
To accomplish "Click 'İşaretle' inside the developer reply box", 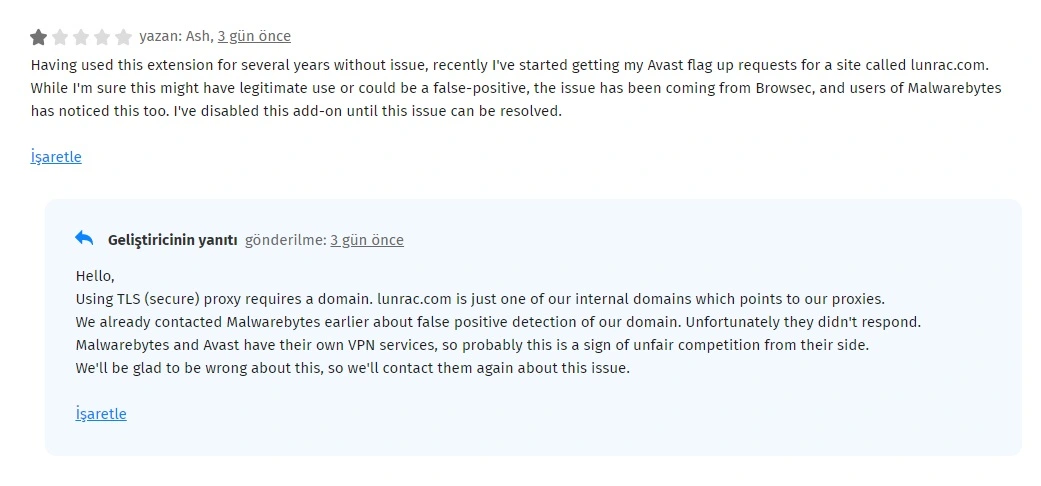I will [101, 414].
